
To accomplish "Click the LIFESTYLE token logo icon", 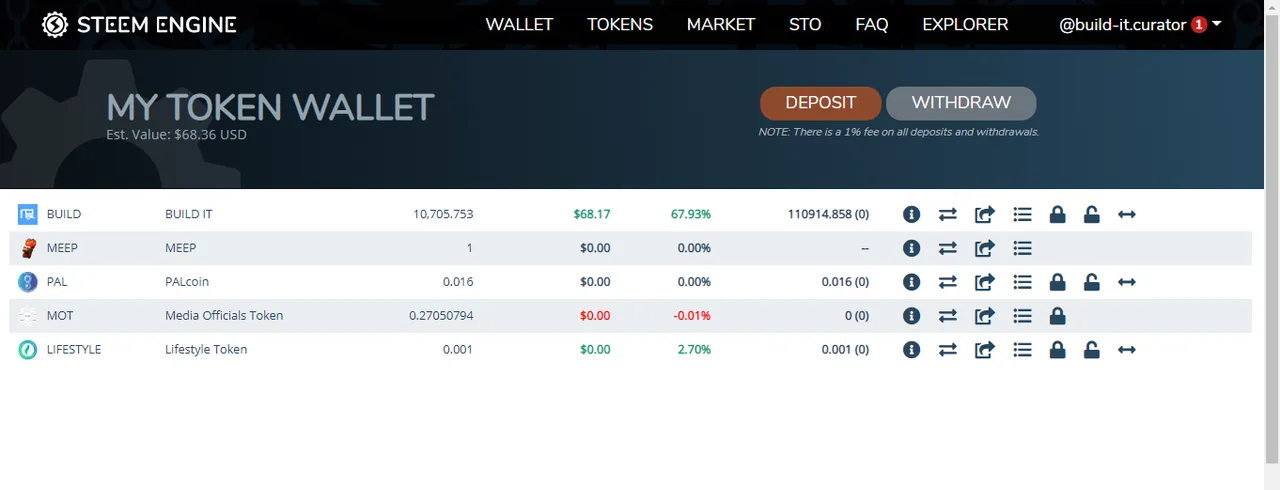I will 28,350.
